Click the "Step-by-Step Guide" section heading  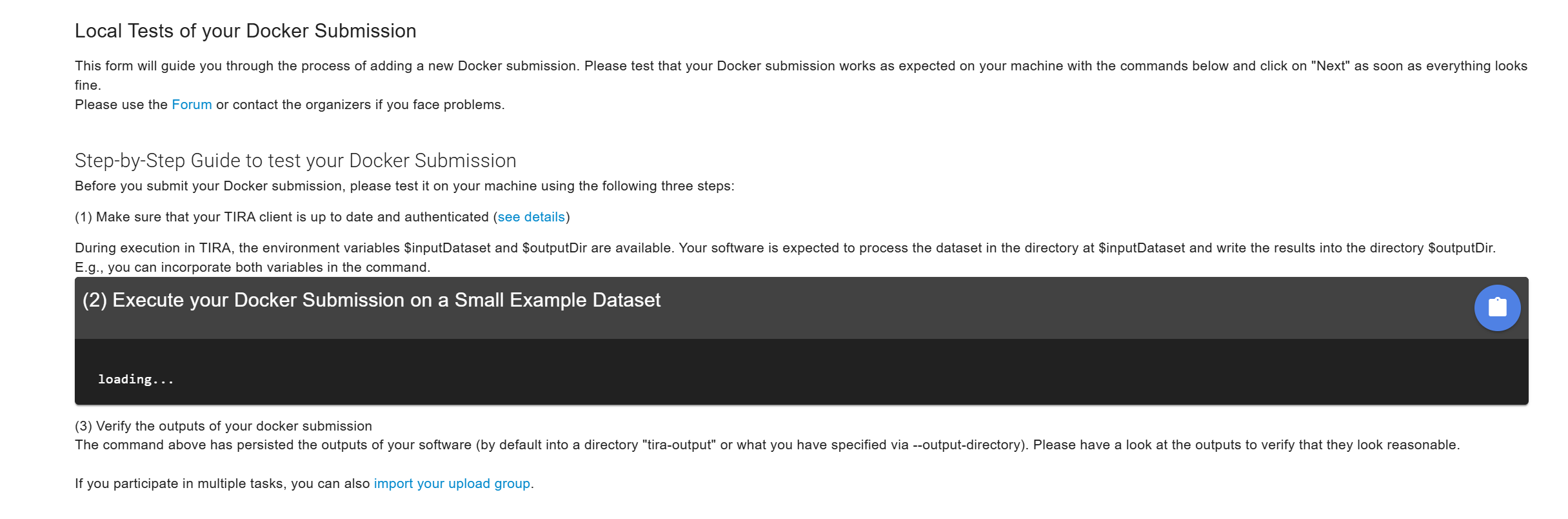coord(295,160)
